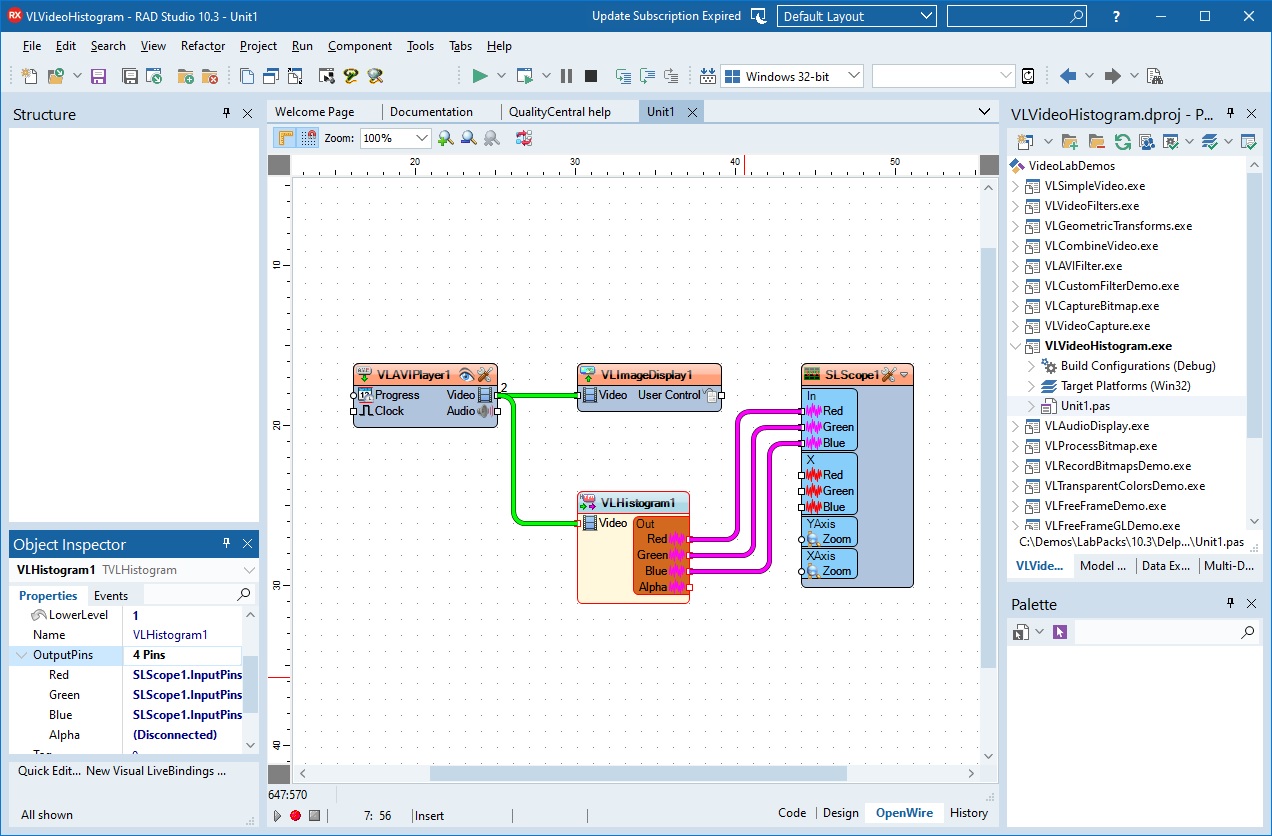
Task: Open the tools icon on VLAVIPlayer1 node
Action: pyautogui.click(x=485, y=375)
